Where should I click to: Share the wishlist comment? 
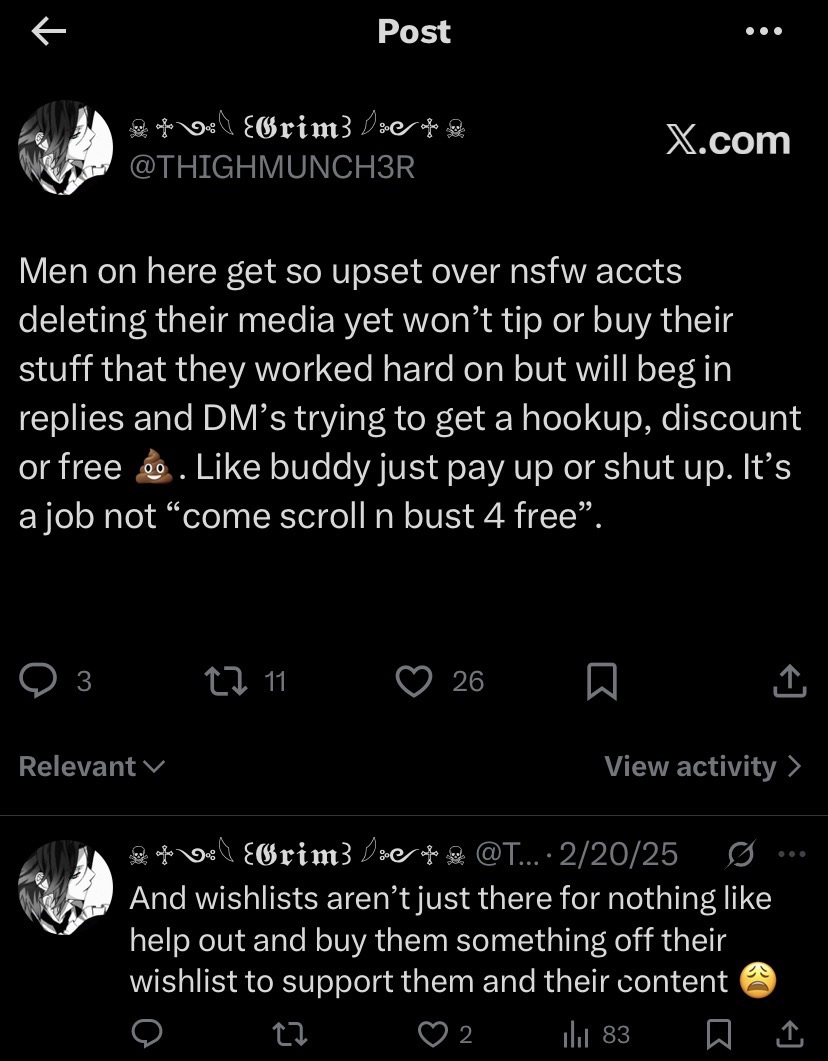790,1032
